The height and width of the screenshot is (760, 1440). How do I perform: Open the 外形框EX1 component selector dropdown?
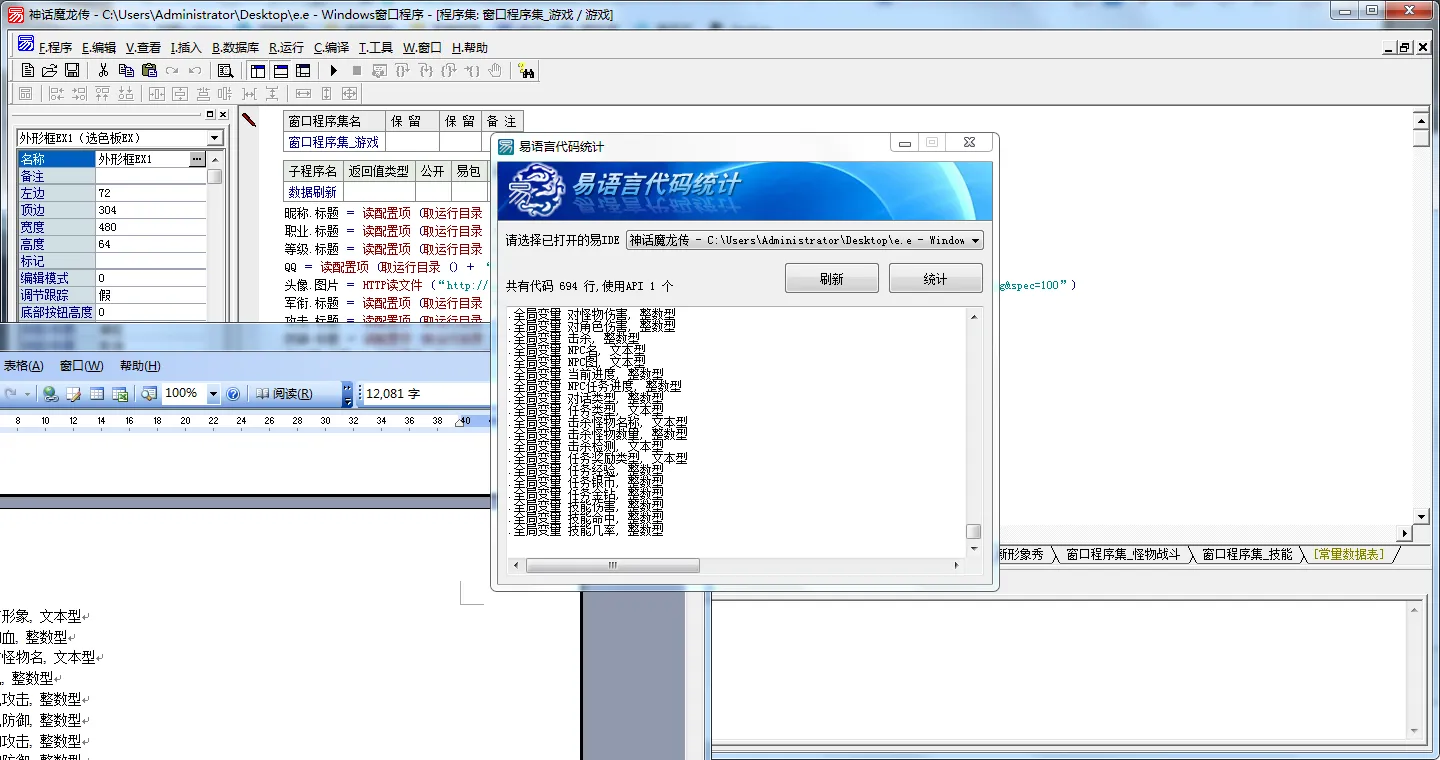pyautogui.click(x=214, y=138)
